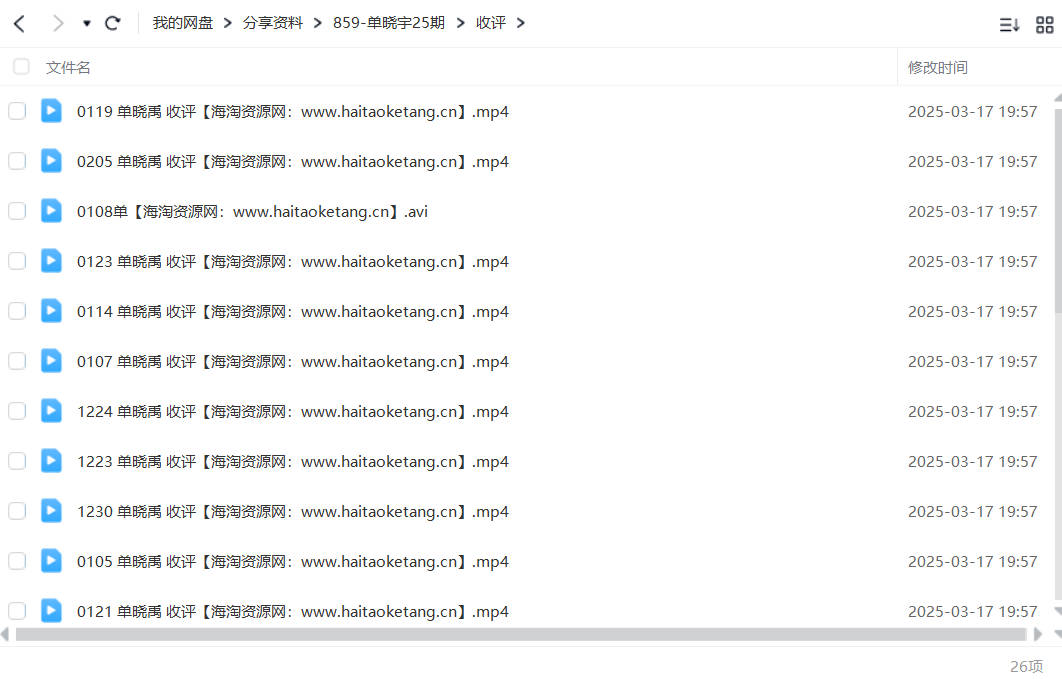Check the box for 0205 单晓禹 收评
Screen dimensions: 1062x679
tap(17, 161)
